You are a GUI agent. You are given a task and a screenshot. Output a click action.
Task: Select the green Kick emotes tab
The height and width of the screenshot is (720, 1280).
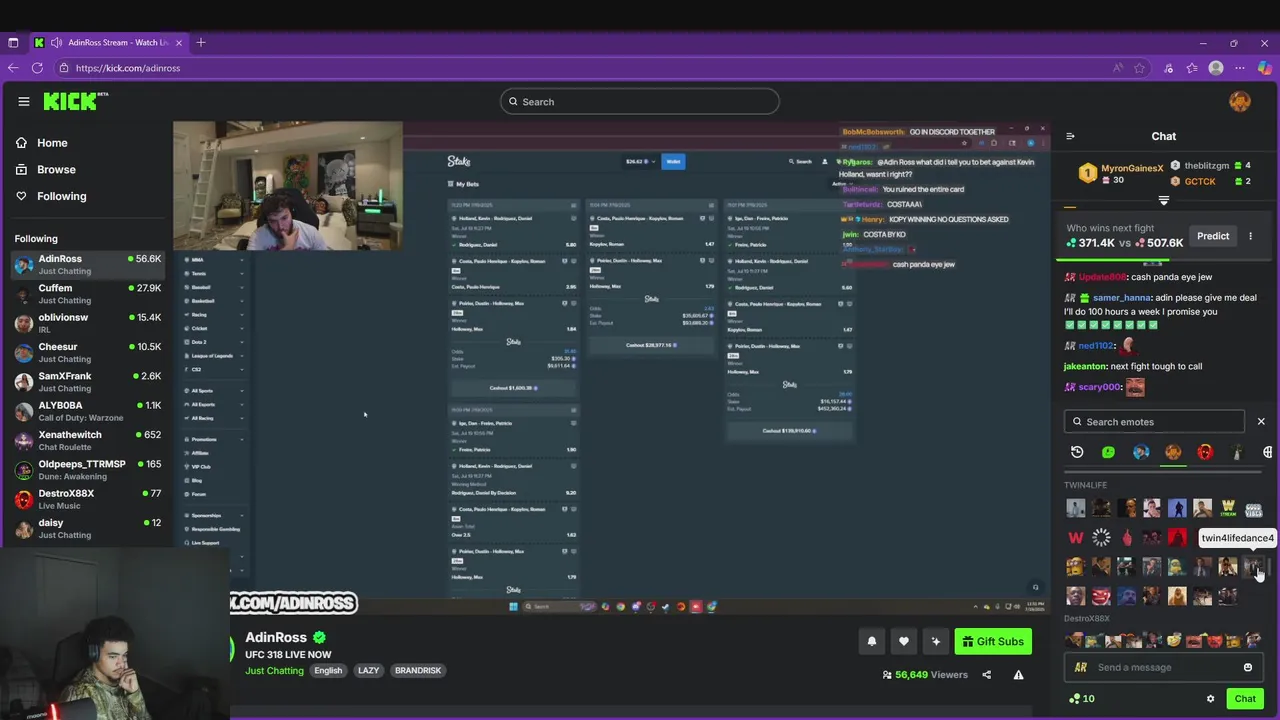coord(1109,452)
